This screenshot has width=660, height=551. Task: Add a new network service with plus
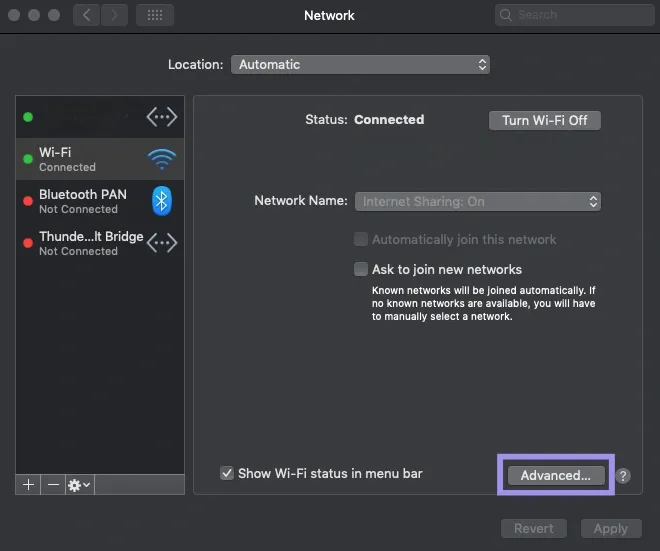[28, 484]
